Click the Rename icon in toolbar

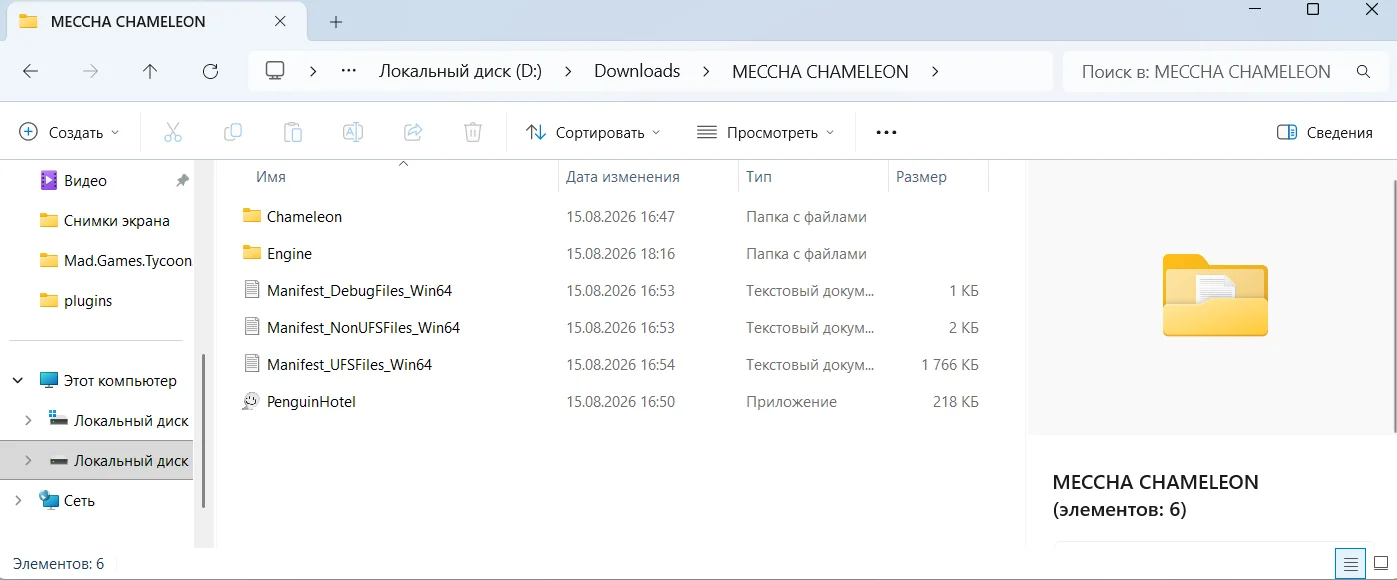353,132
